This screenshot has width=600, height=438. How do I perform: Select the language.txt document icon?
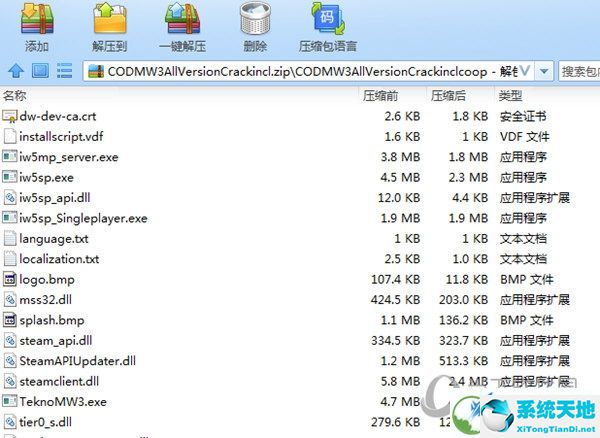(10, 238)
